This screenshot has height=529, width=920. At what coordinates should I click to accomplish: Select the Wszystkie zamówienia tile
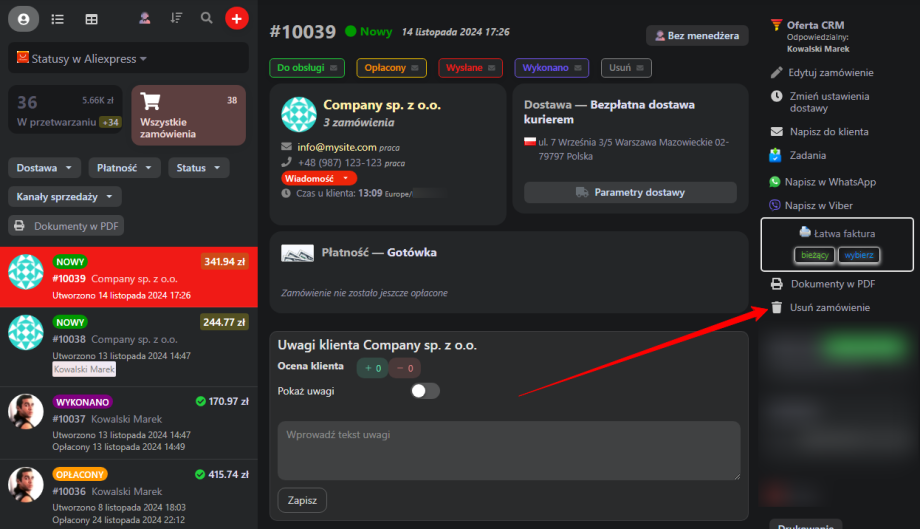point(189,115)
